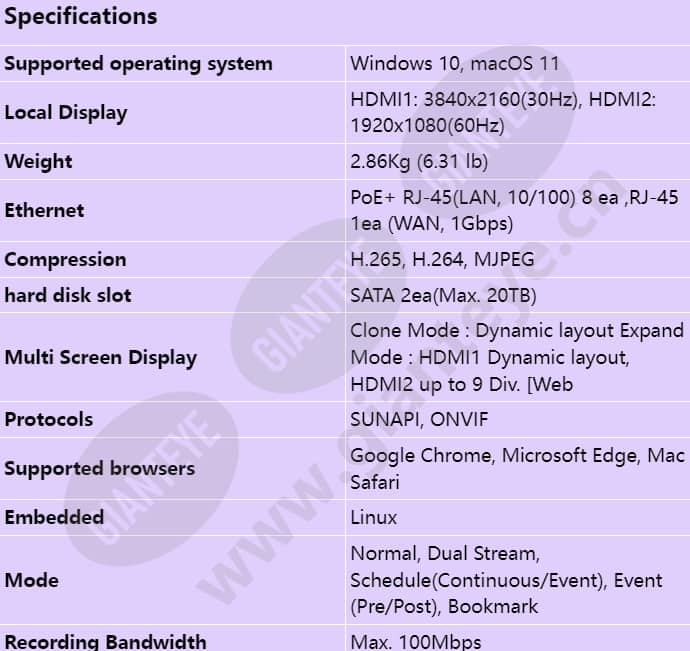Viewport: 690px width, 651px height.
Task: Select the Local Display row label
Action: 66,113
